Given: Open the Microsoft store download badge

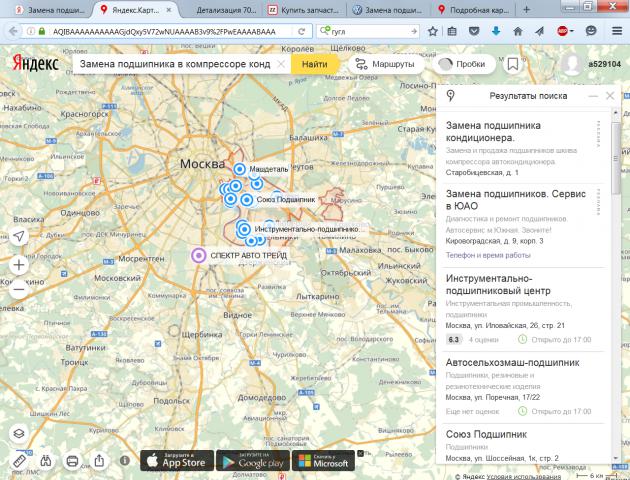Looking at the screenshot, I should (323, 460).
